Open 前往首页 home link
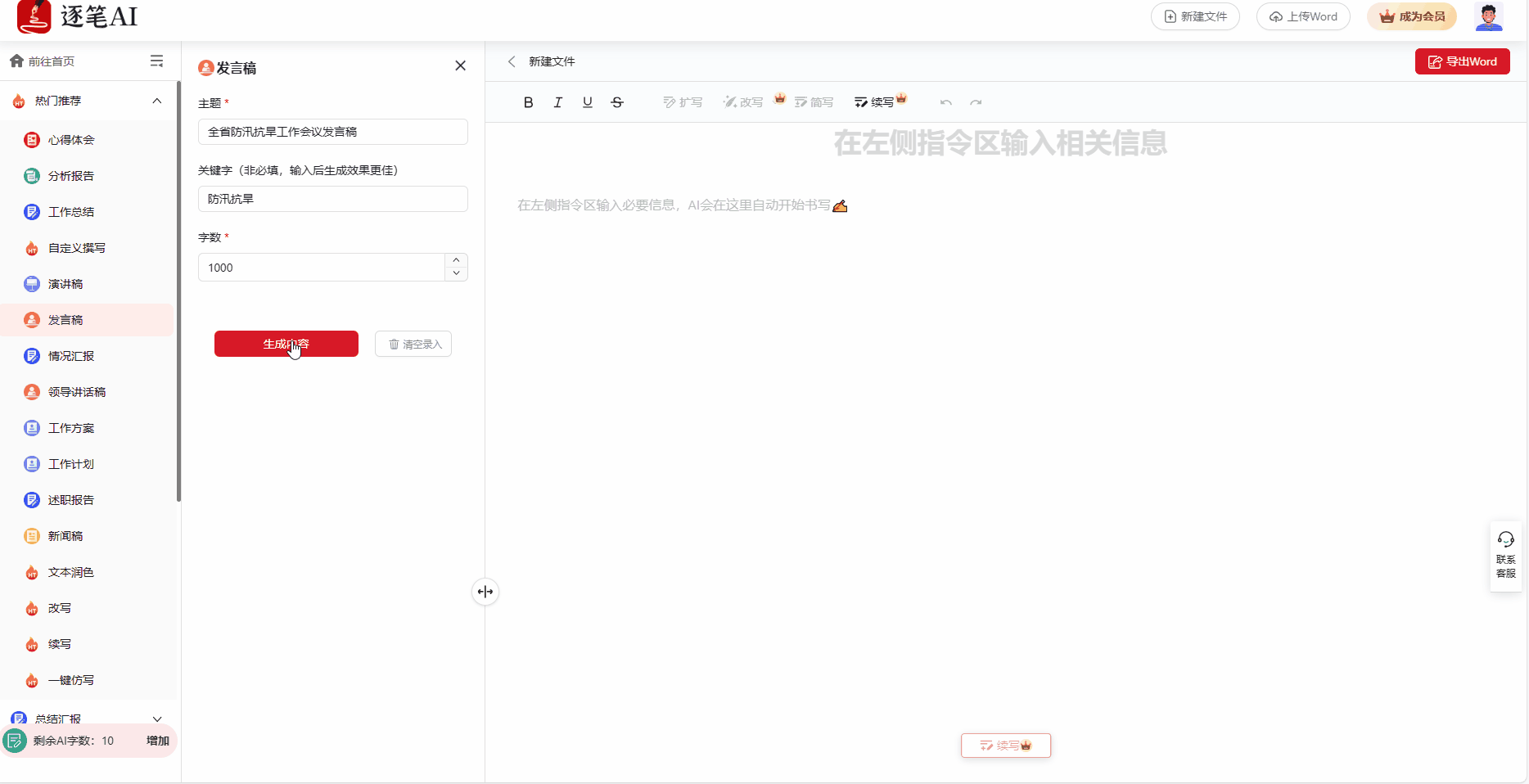This screenshot has width=1529, height=784. 43,61
